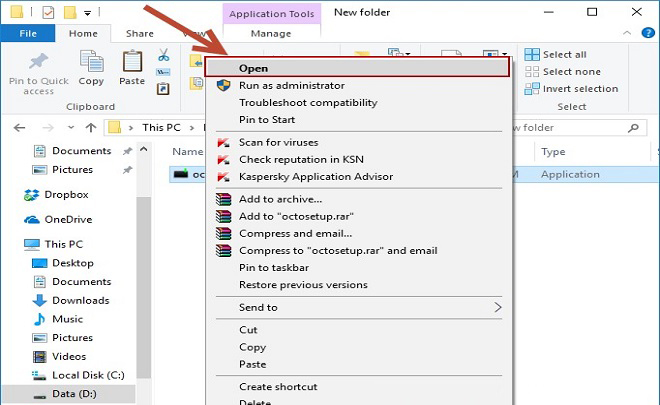Go forward with the Forward arrow

[x=48, y=128]
